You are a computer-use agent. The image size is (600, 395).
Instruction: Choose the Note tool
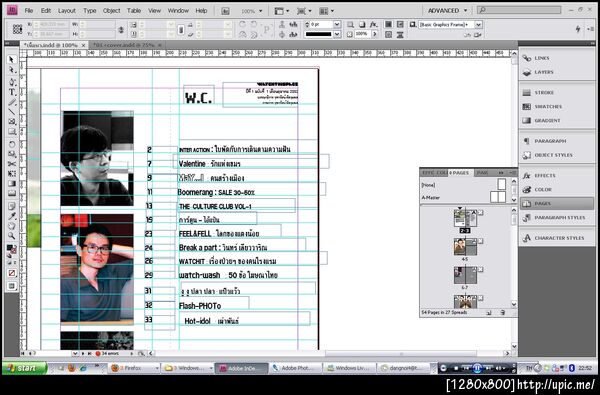[x=11, y=206]
